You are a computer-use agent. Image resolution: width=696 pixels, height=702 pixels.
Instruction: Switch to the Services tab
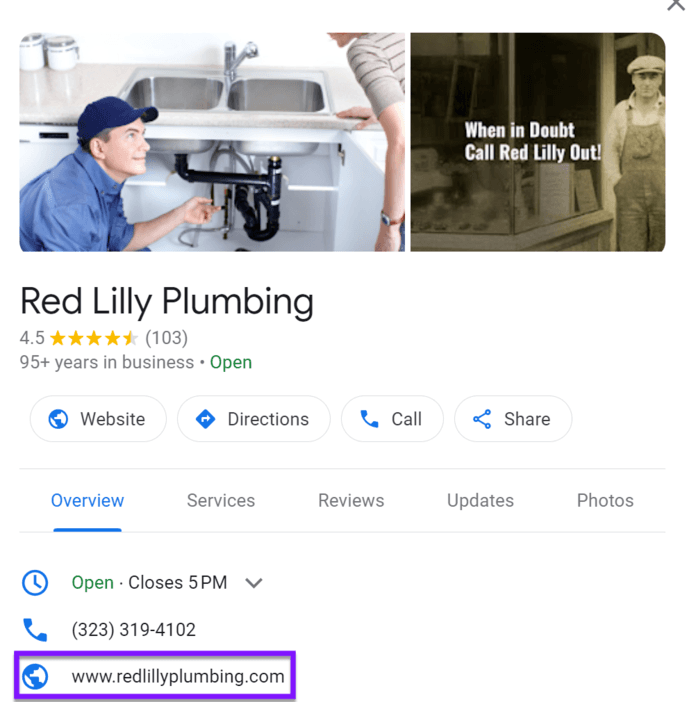click(221, 501)
